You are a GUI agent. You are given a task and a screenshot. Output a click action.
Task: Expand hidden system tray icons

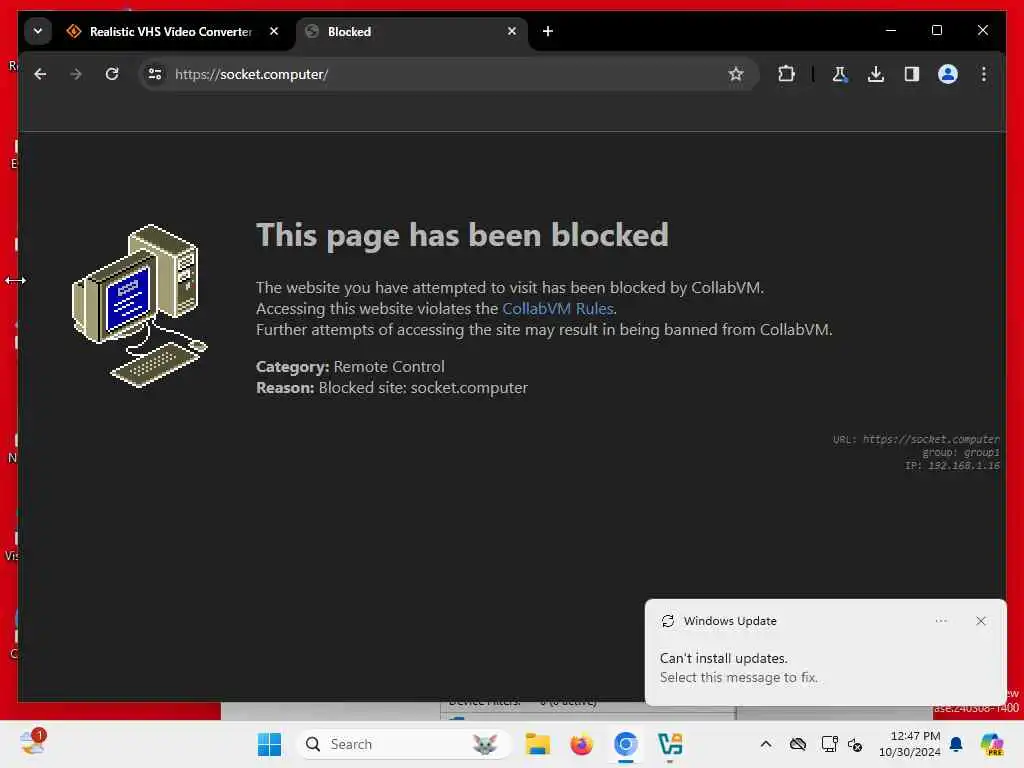(766, 744)
